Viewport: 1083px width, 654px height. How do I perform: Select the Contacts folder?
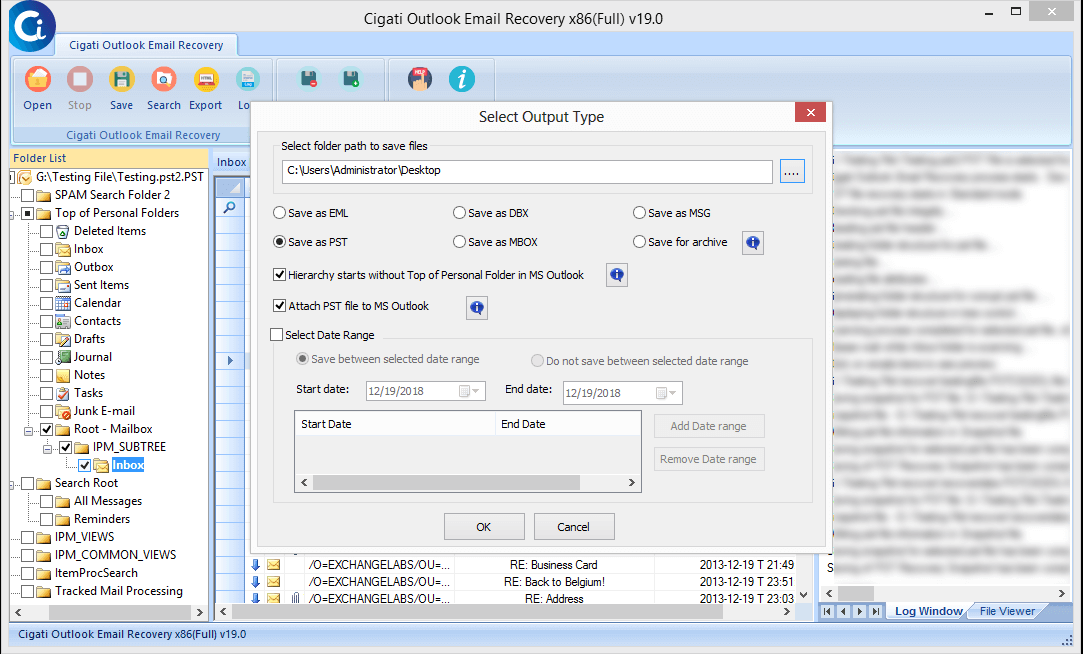coord(97,320)
